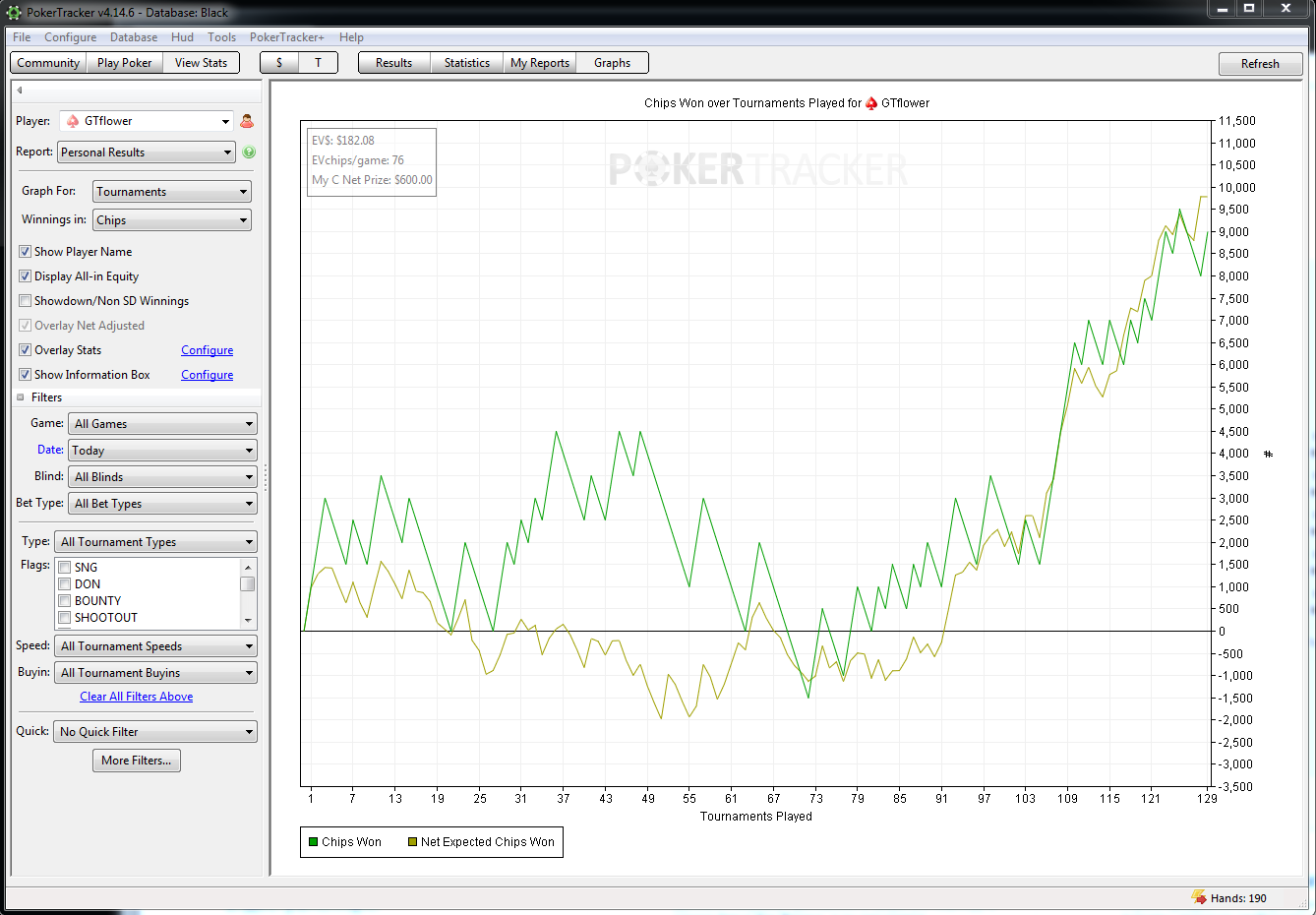Click the green Chips Won legend swatch

[314, 842]
